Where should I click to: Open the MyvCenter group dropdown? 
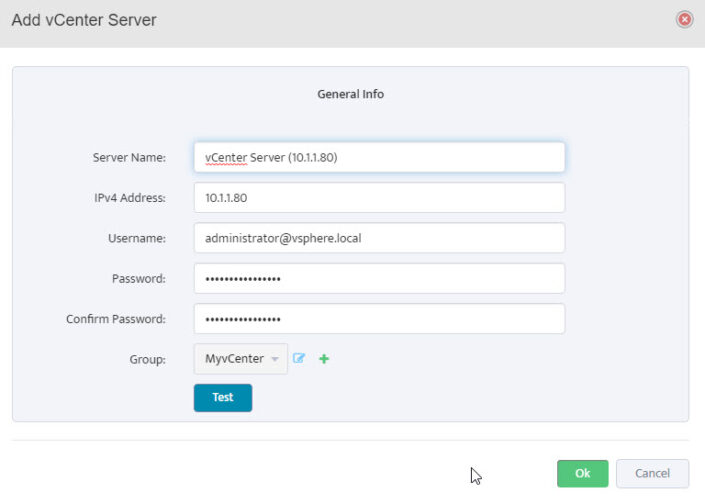click(233, 359)
